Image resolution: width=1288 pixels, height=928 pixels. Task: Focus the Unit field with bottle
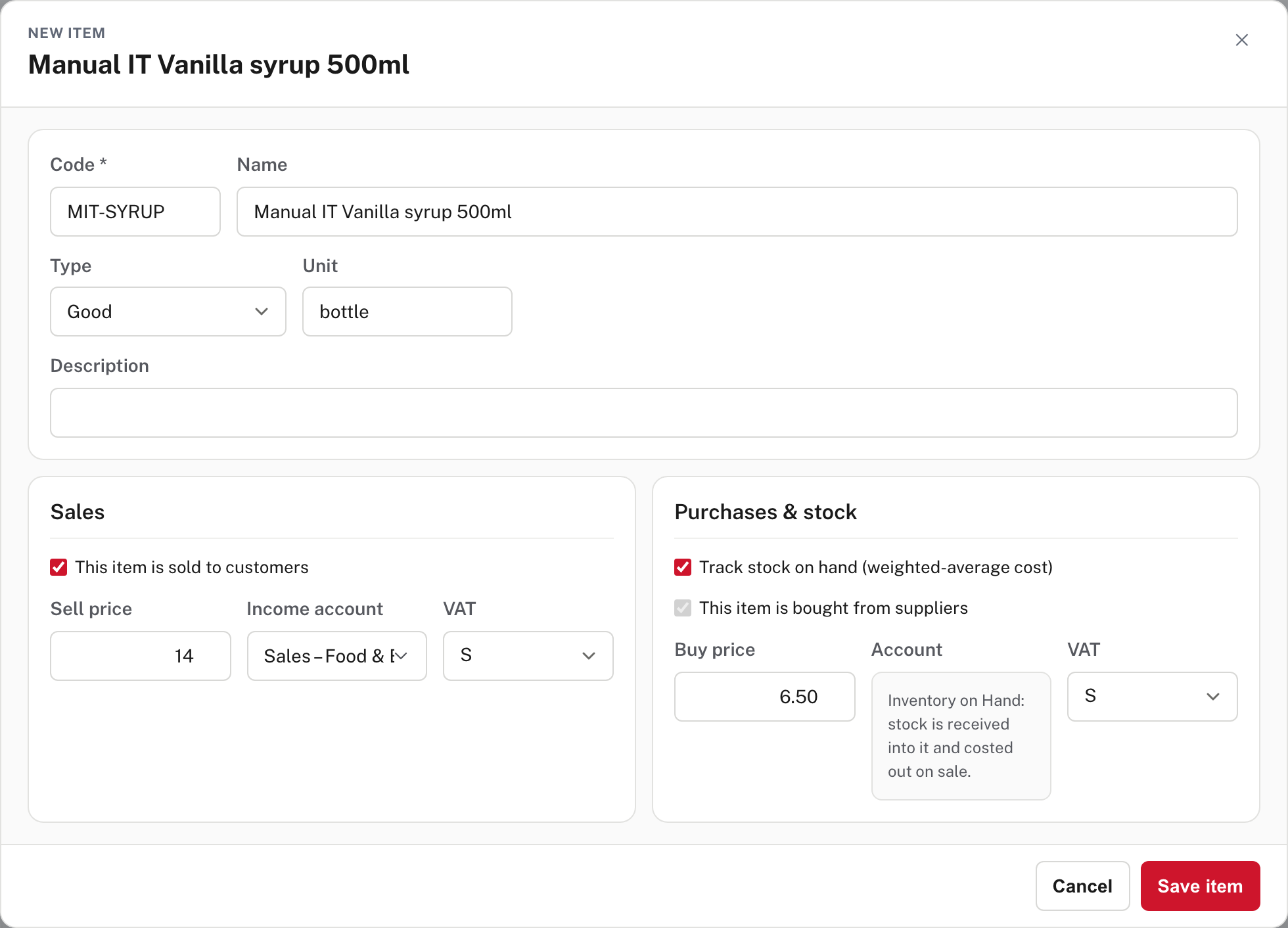click(407, 312)
